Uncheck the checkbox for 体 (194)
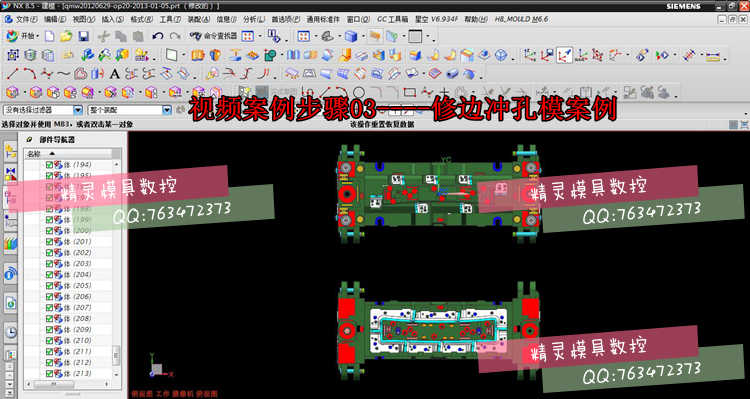 tap(49, 165)
